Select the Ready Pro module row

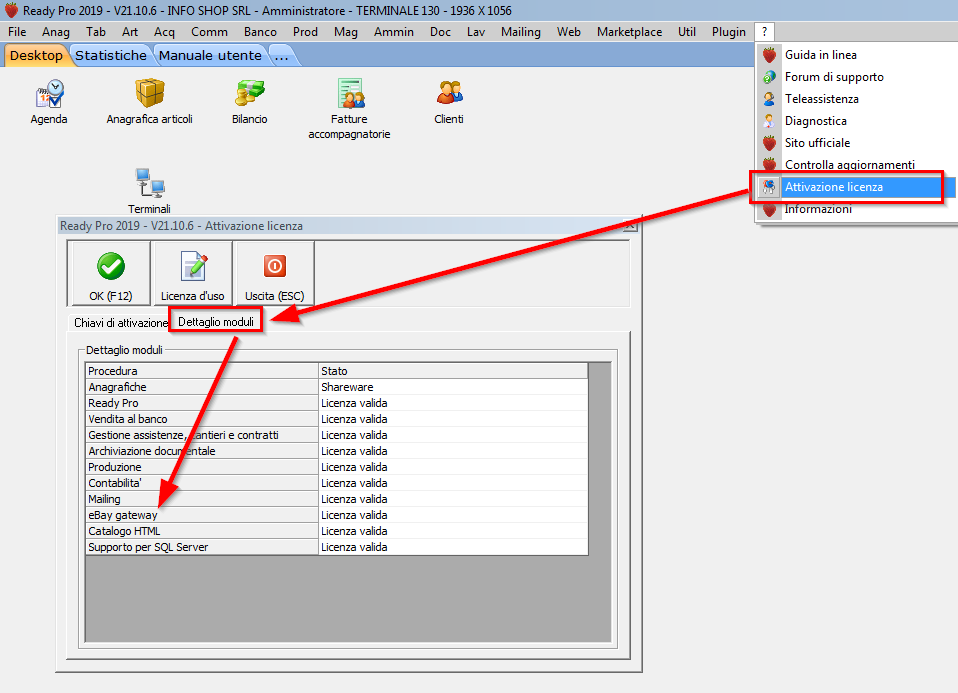click(337, 403)
